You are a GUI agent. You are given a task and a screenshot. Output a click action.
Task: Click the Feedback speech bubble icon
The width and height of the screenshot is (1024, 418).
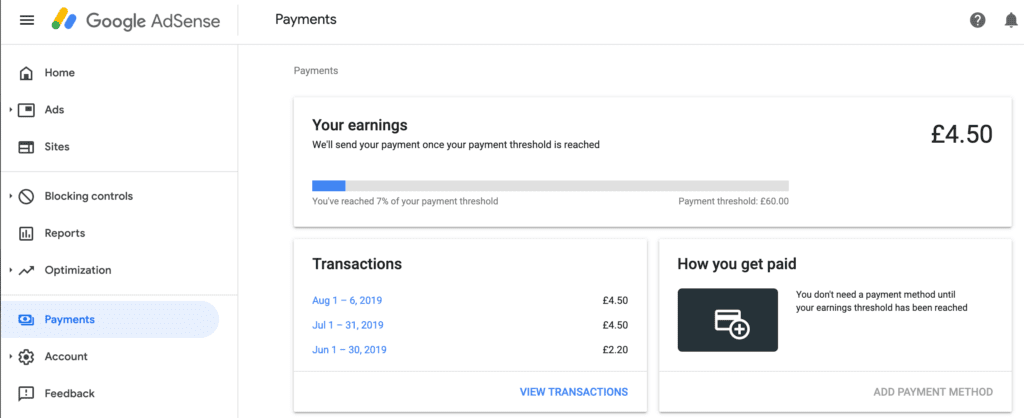[26, 394]
